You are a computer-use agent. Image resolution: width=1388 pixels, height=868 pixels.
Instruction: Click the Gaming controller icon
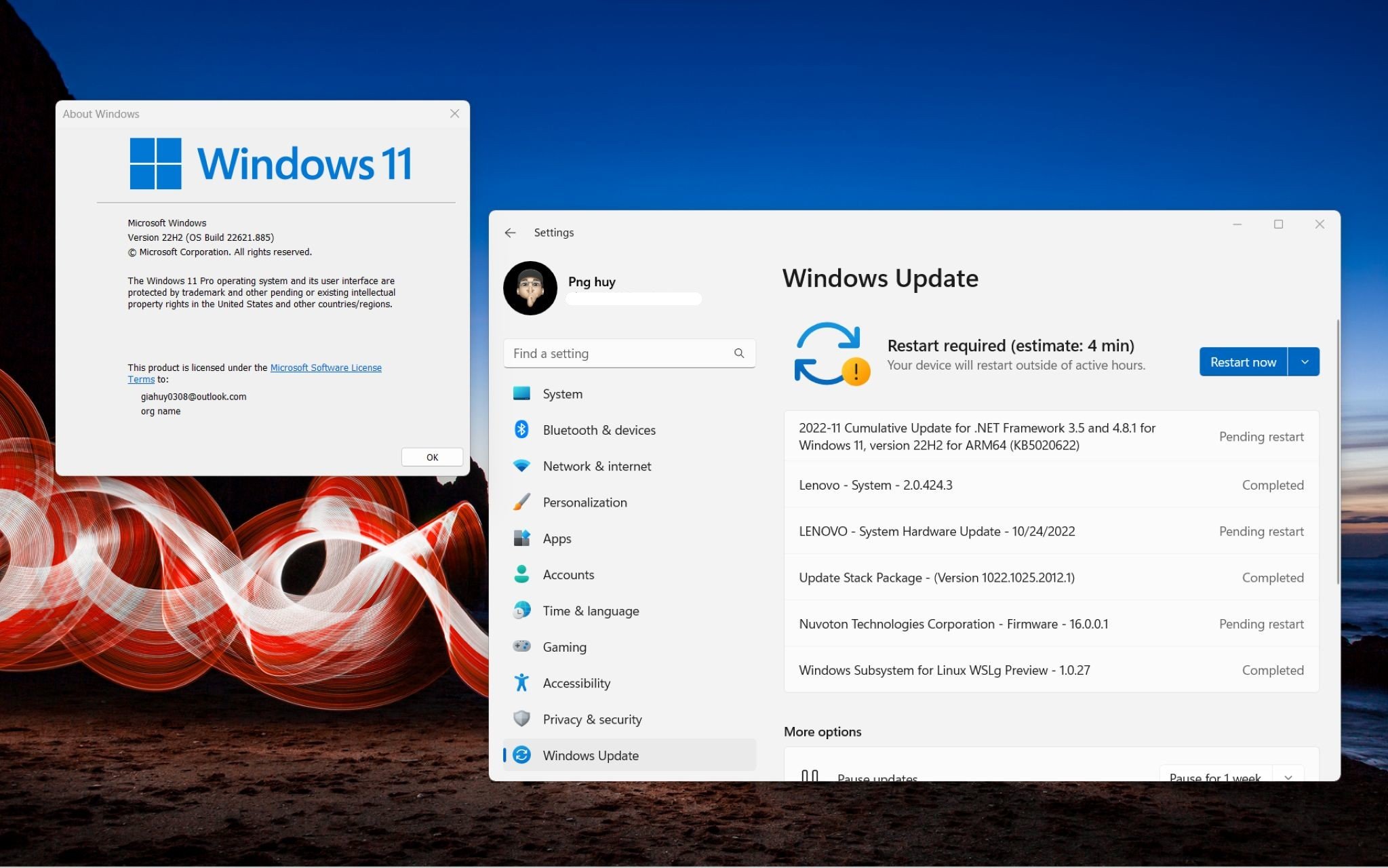coord(521,646)
